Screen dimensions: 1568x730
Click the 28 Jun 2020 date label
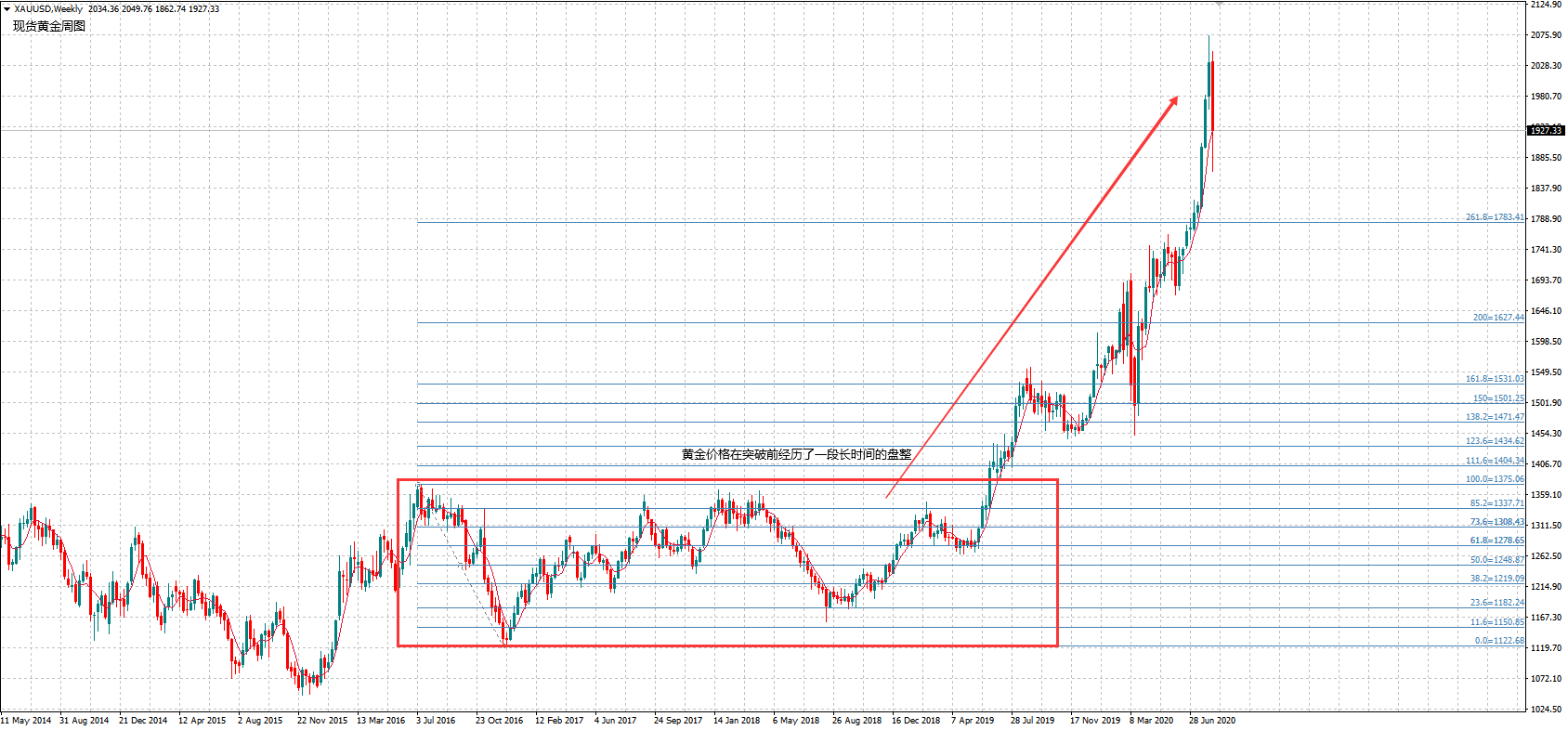pos(1212,721)
